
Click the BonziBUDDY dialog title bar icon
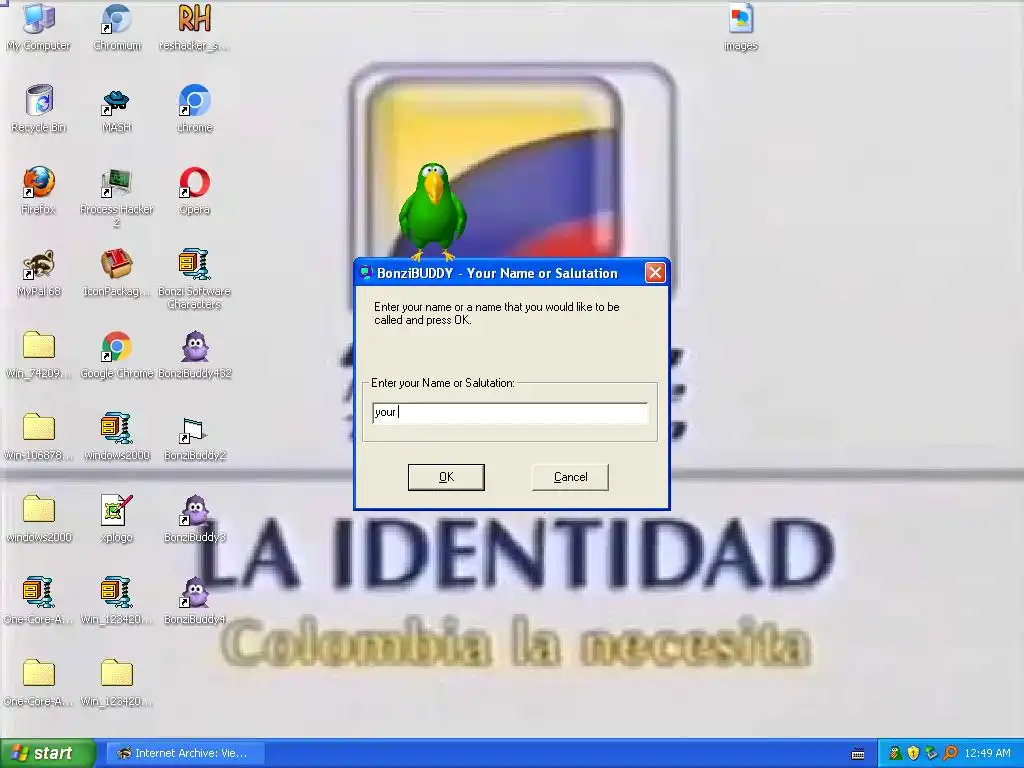[366, 273]
